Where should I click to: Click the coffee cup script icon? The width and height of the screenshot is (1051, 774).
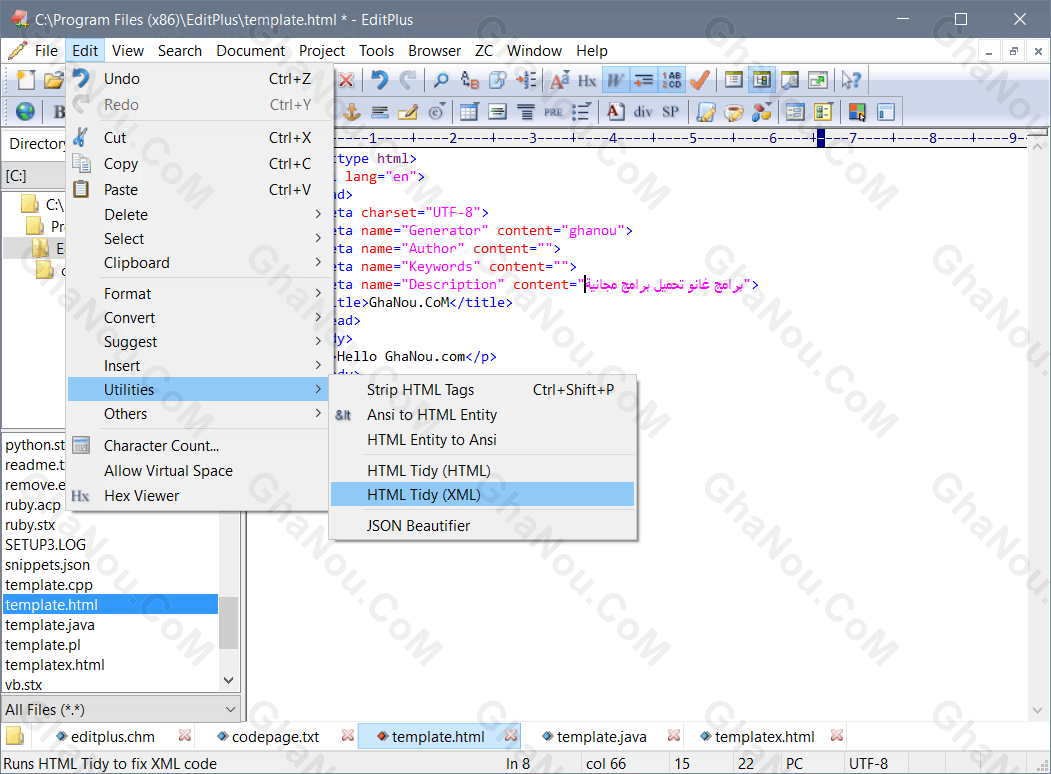(x=734, y=112)
